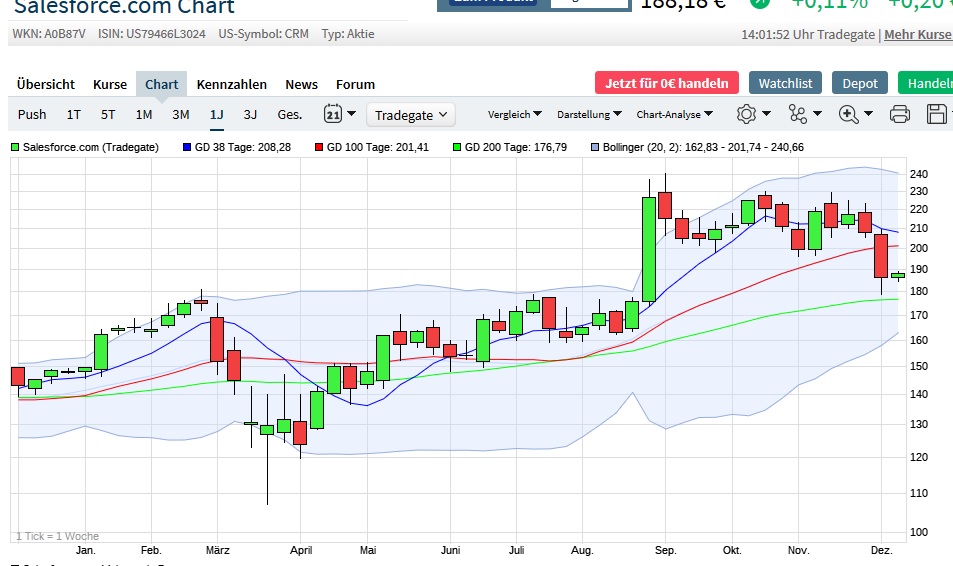Viewport: 953px width, 566px height.
Task: Expand arrow beside the share icon
Action: [x=817, y=114]
